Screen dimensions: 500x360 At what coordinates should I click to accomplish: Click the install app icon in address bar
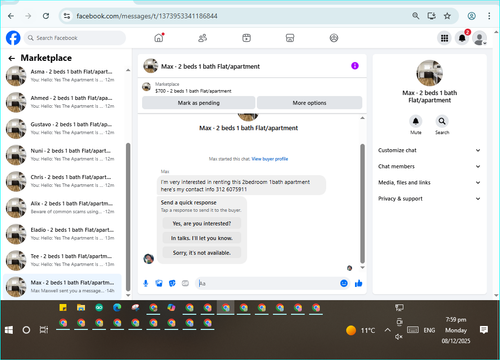431,16
